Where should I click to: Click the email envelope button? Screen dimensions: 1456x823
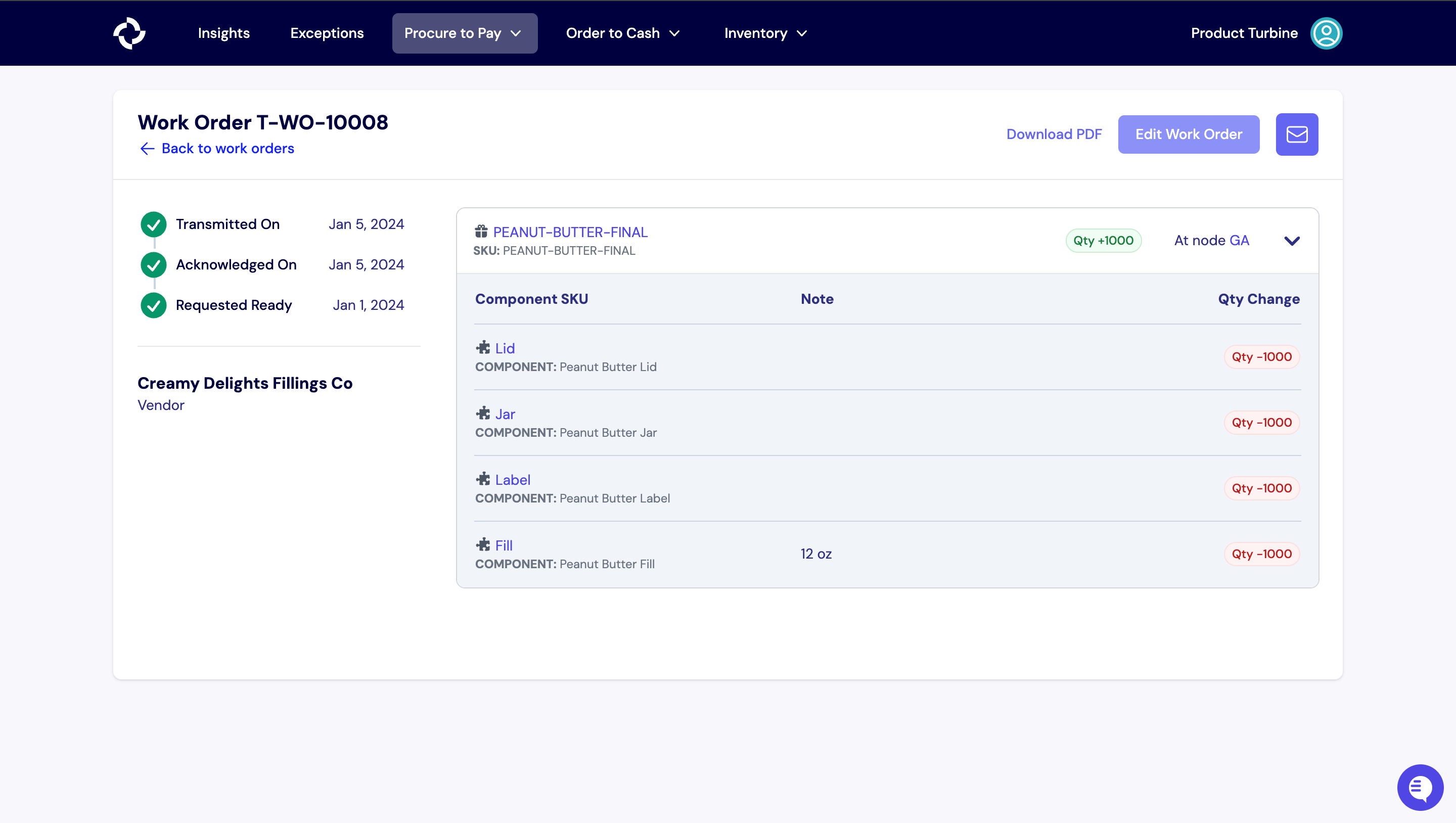click(1297, 134)
